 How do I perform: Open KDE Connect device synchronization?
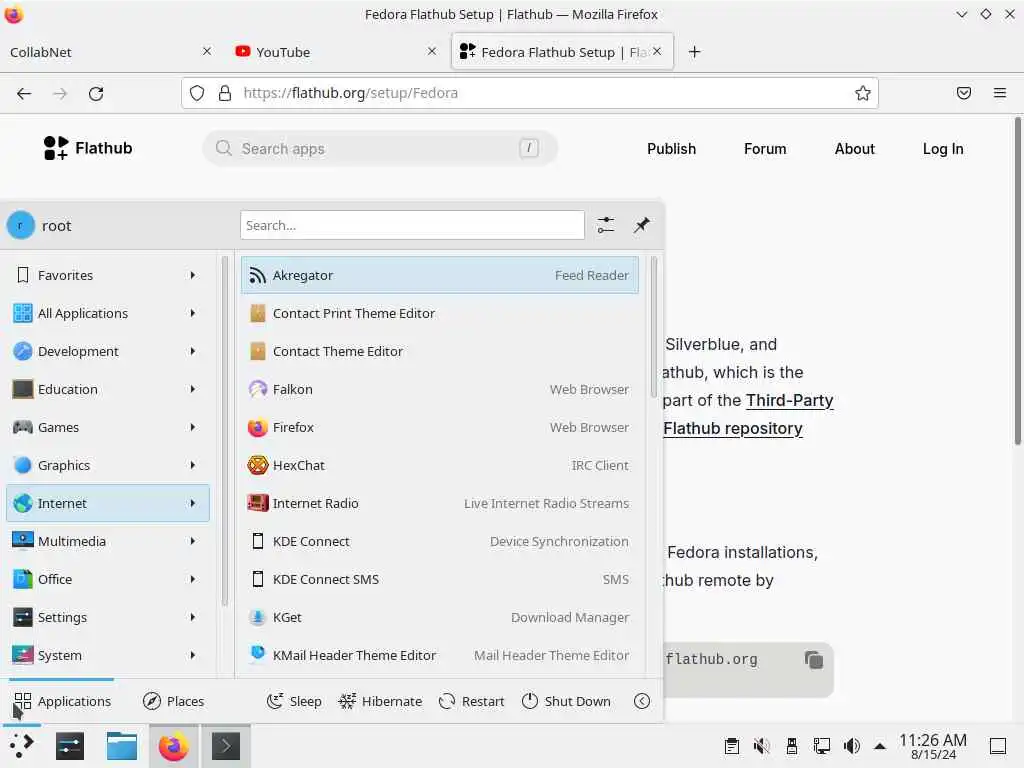[440, 541]
